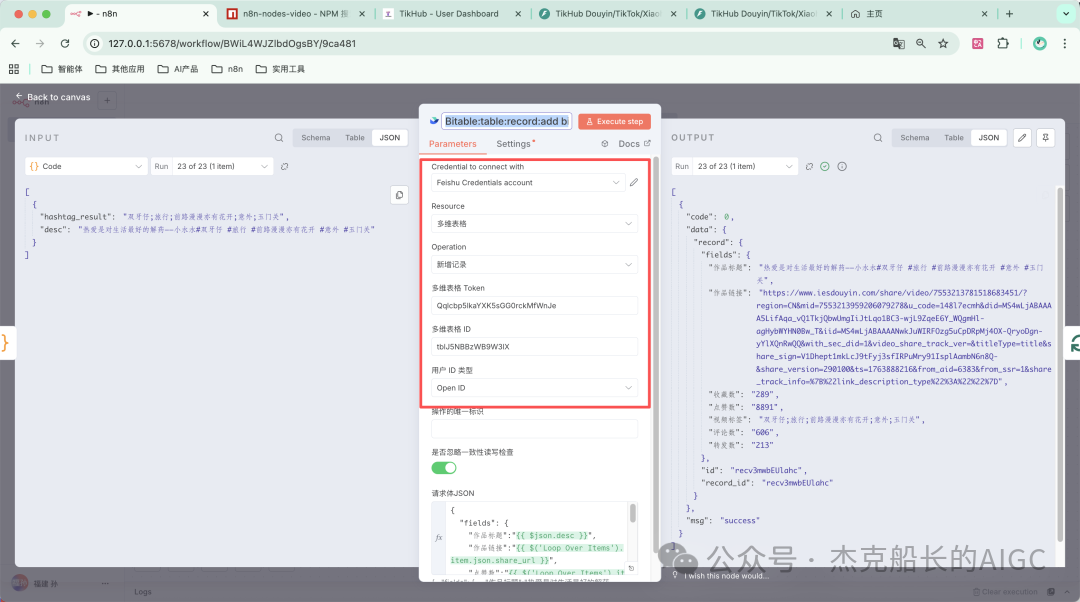Open the extensions puzzle icon
Image resolution: width=1080 pixels, height=602 pixels.
(1003, 43)
